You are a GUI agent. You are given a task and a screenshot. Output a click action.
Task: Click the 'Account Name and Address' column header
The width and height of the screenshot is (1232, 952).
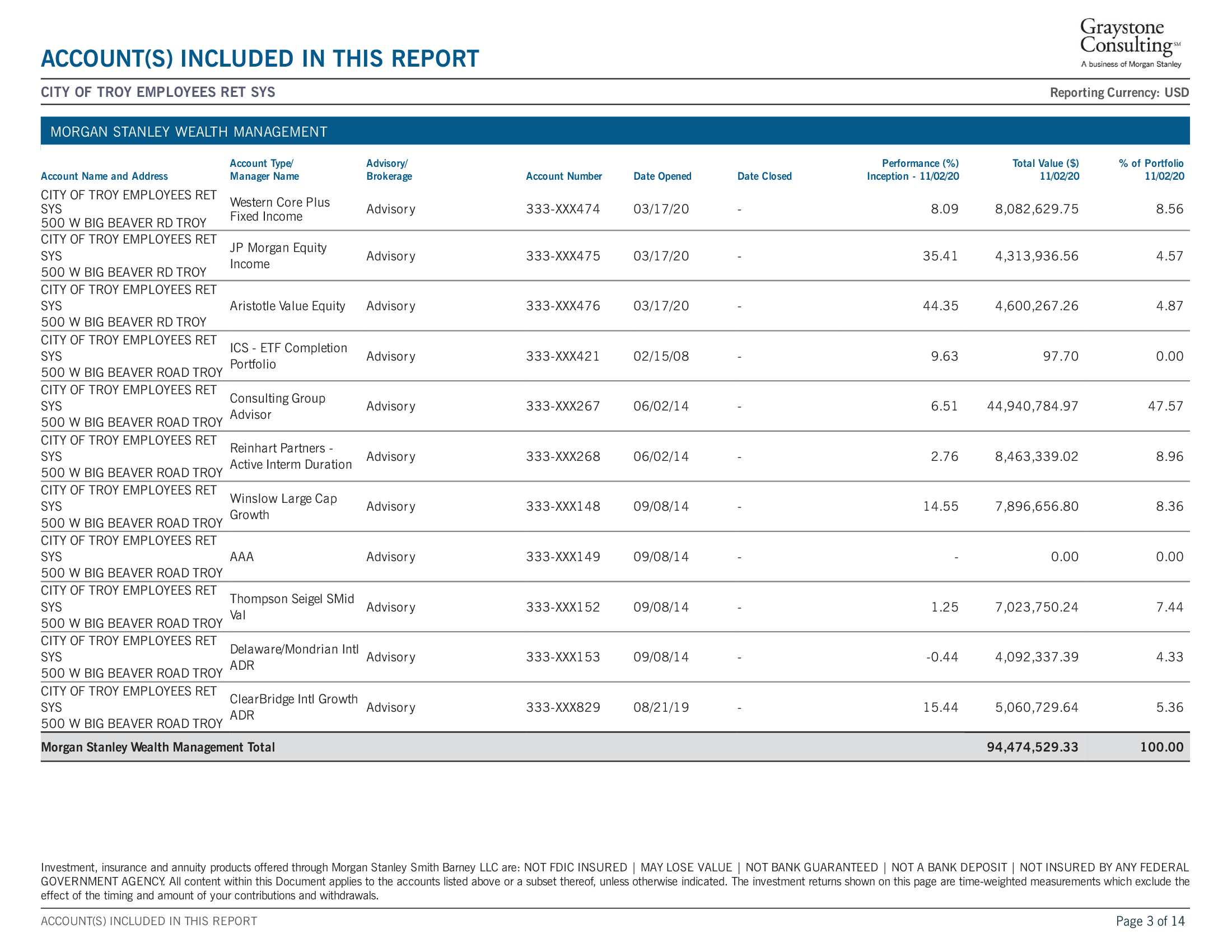coord(104,176)
